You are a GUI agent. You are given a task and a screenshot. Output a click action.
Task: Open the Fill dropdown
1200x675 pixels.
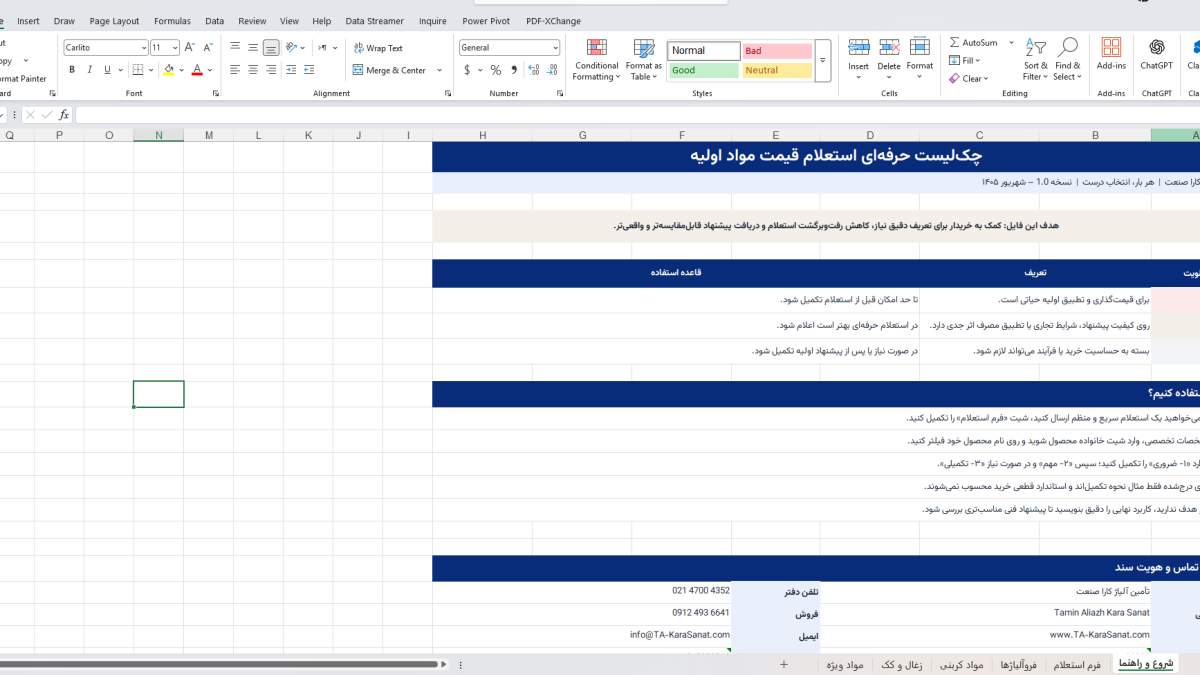(x=964, y=60)
